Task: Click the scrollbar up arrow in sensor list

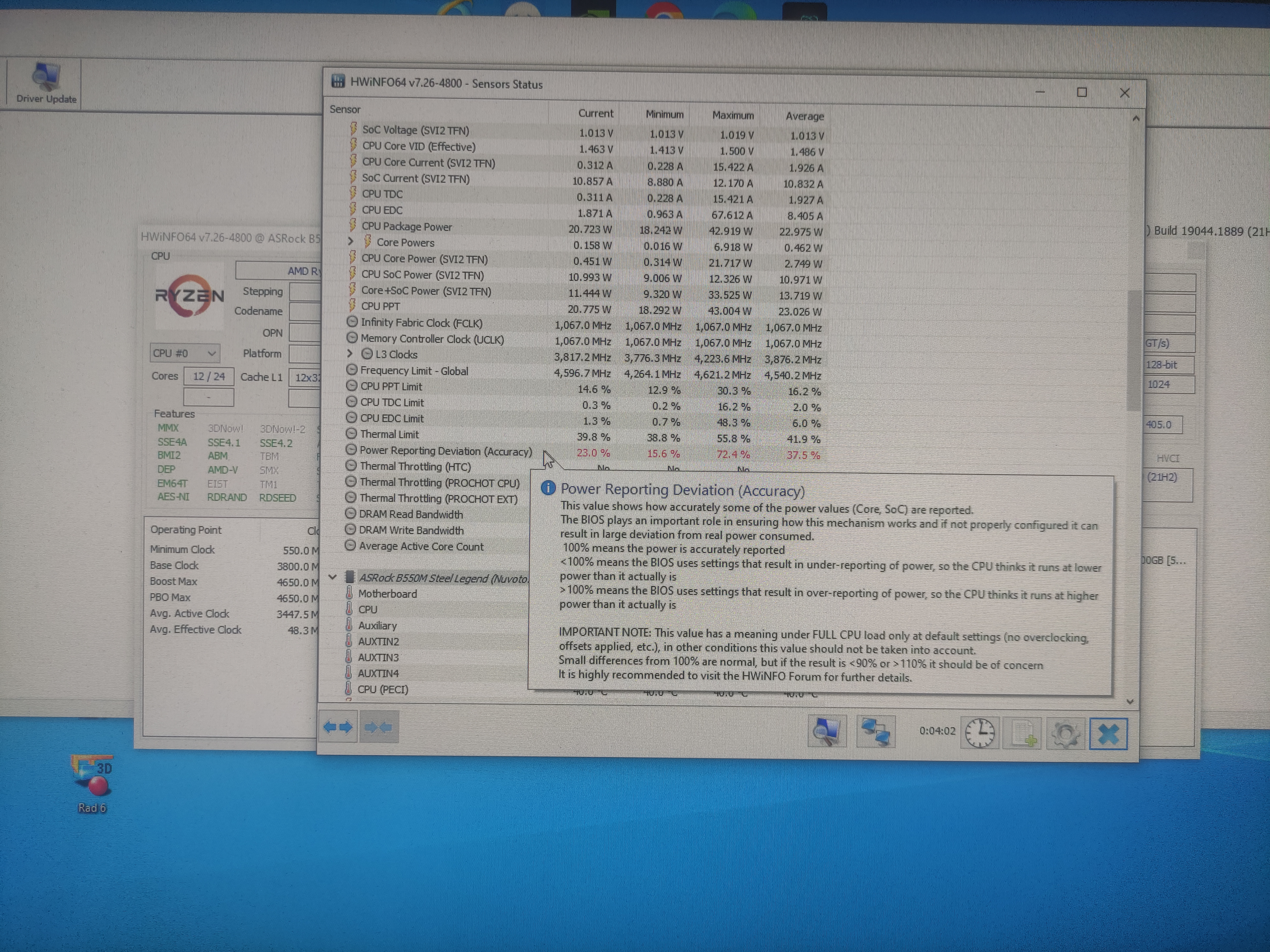Action: pyautogui.click(x=1136, y=119)
